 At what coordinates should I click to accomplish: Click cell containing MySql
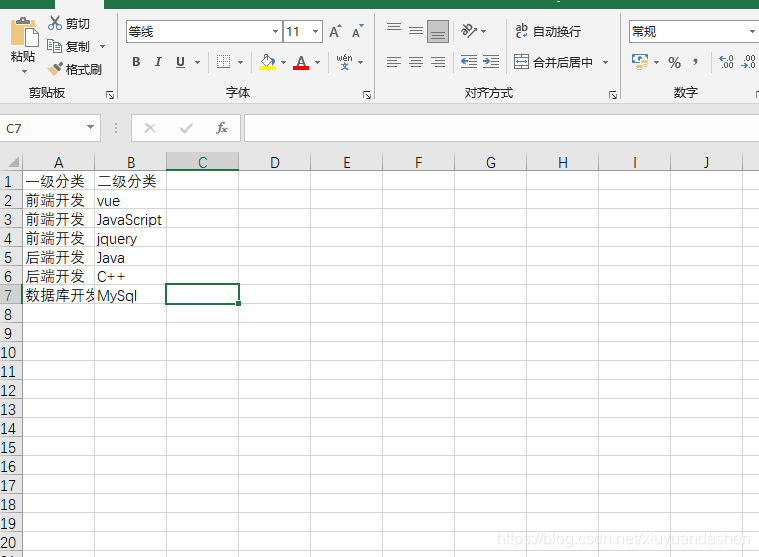pos(130,295)
